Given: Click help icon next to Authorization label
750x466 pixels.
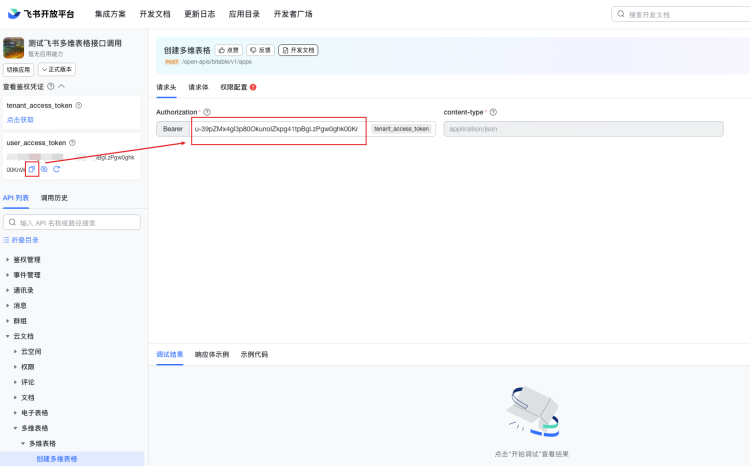Looking at the screenshot, I should (x=207, y=112).
